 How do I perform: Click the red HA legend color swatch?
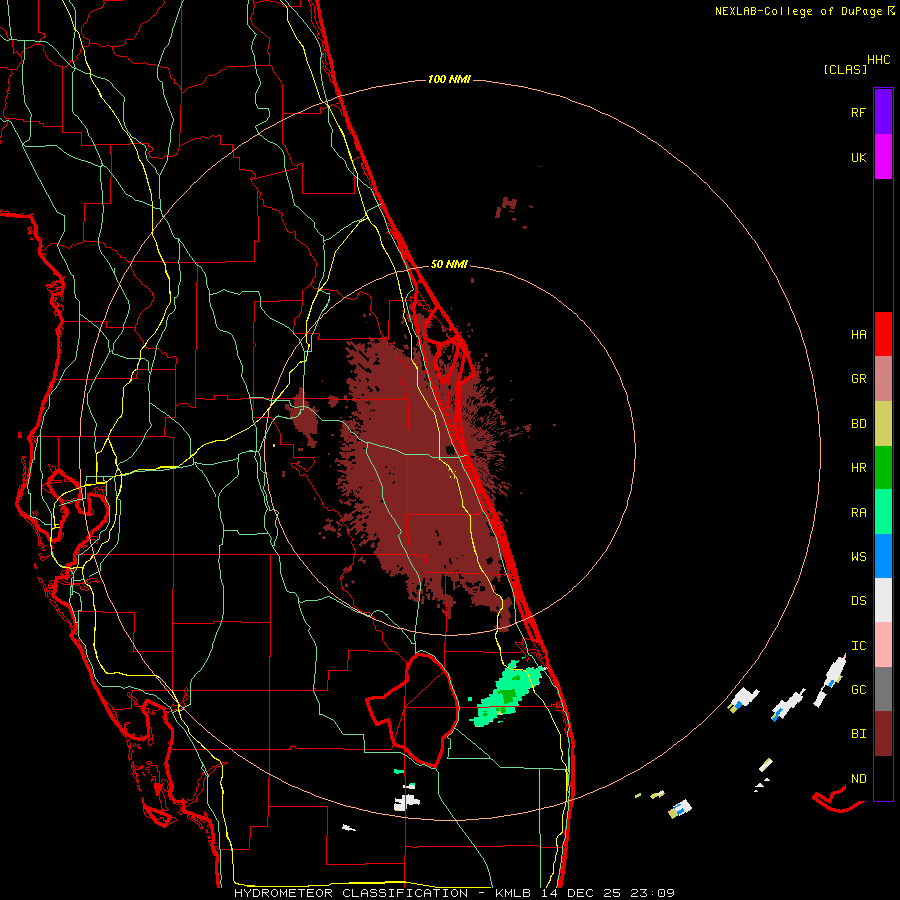(x=883, y=334)
